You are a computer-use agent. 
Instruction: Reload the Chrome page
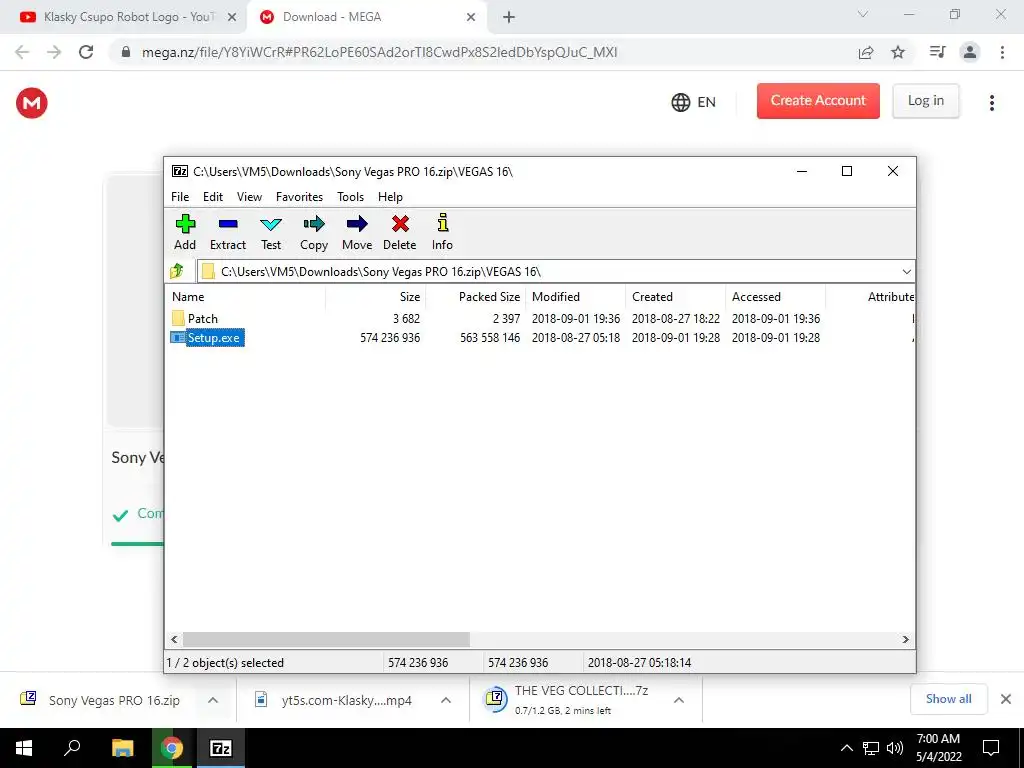pyautogui.click(x=86, y=52)
